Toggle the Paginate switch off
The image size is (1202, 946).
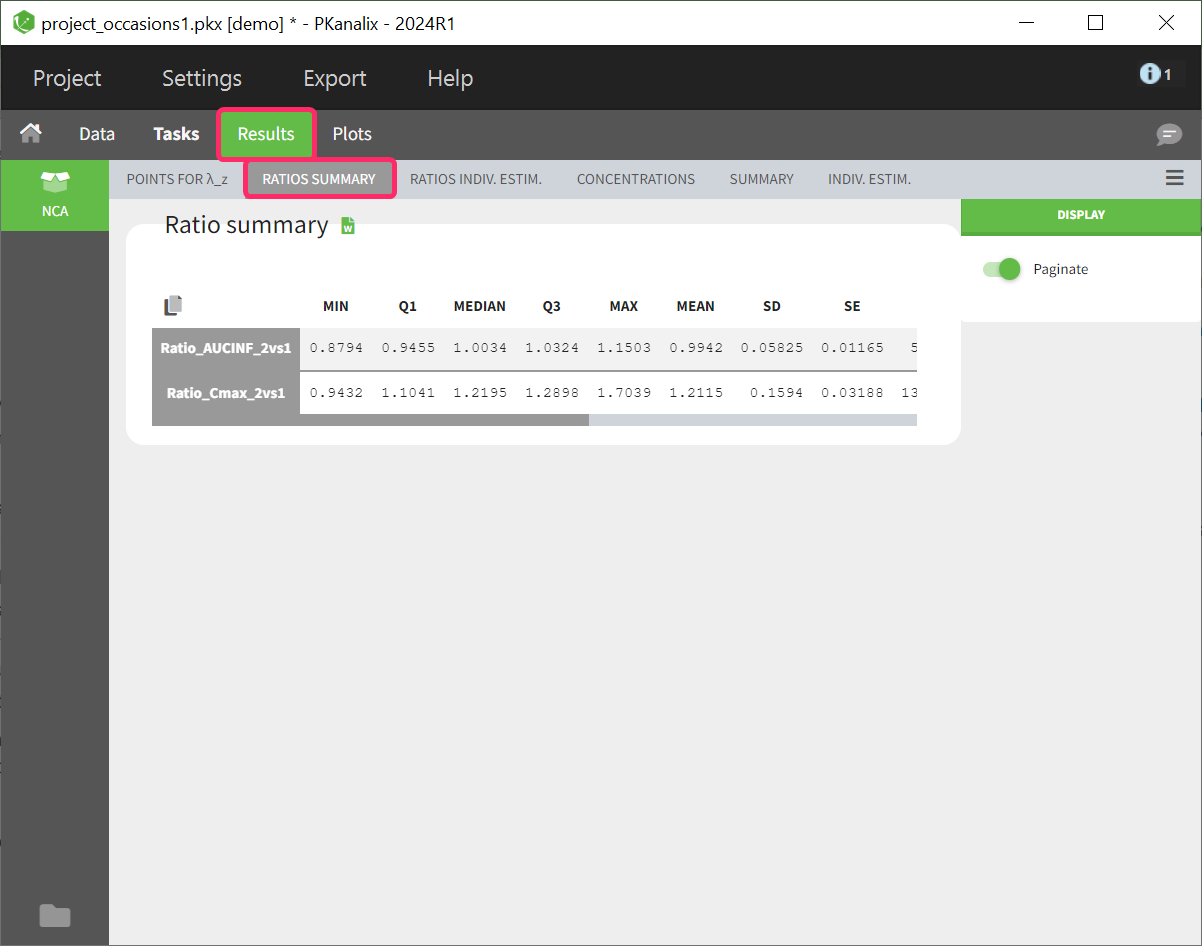click(x=1002, y=269)
